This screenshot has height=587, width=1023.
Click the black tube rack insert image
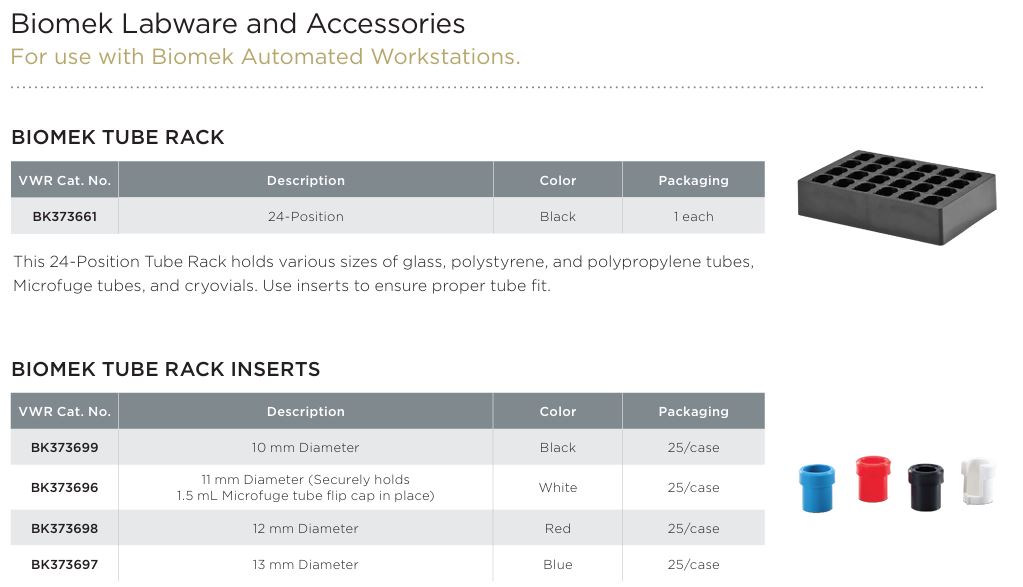[x=926, y=487]
